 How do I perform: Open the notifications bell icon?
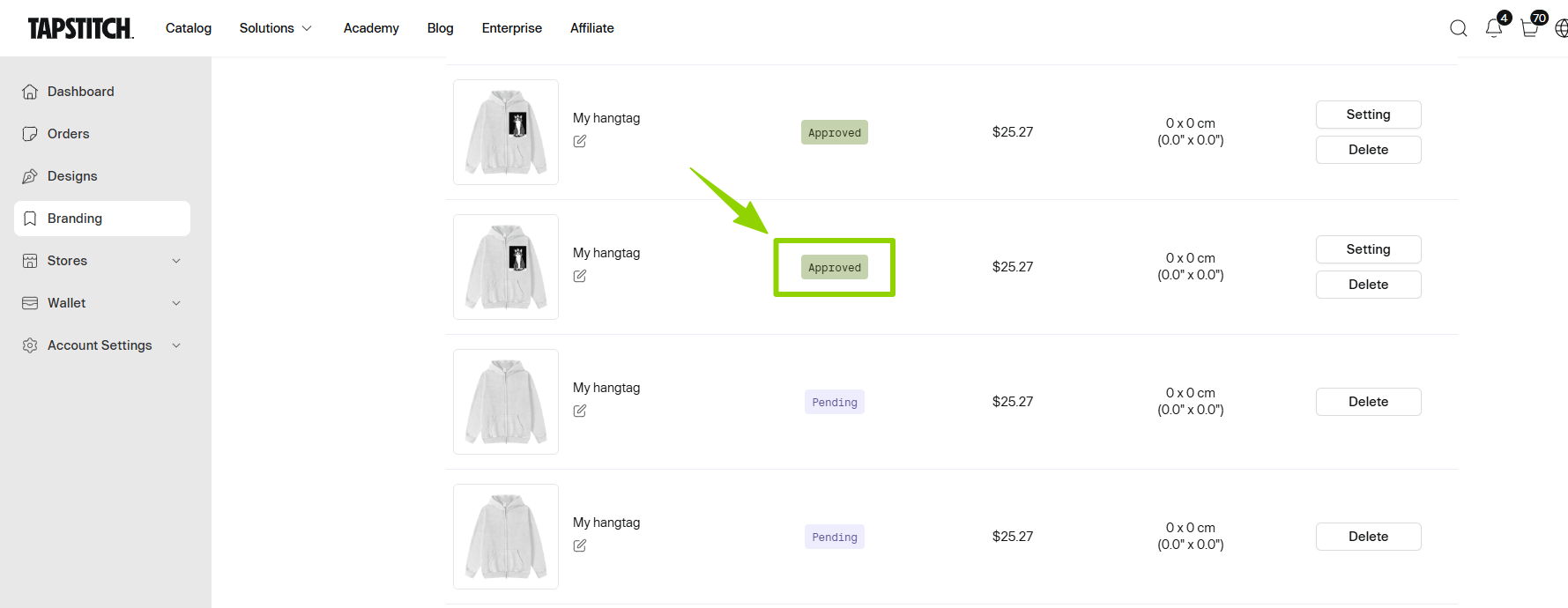[1494, 28]
